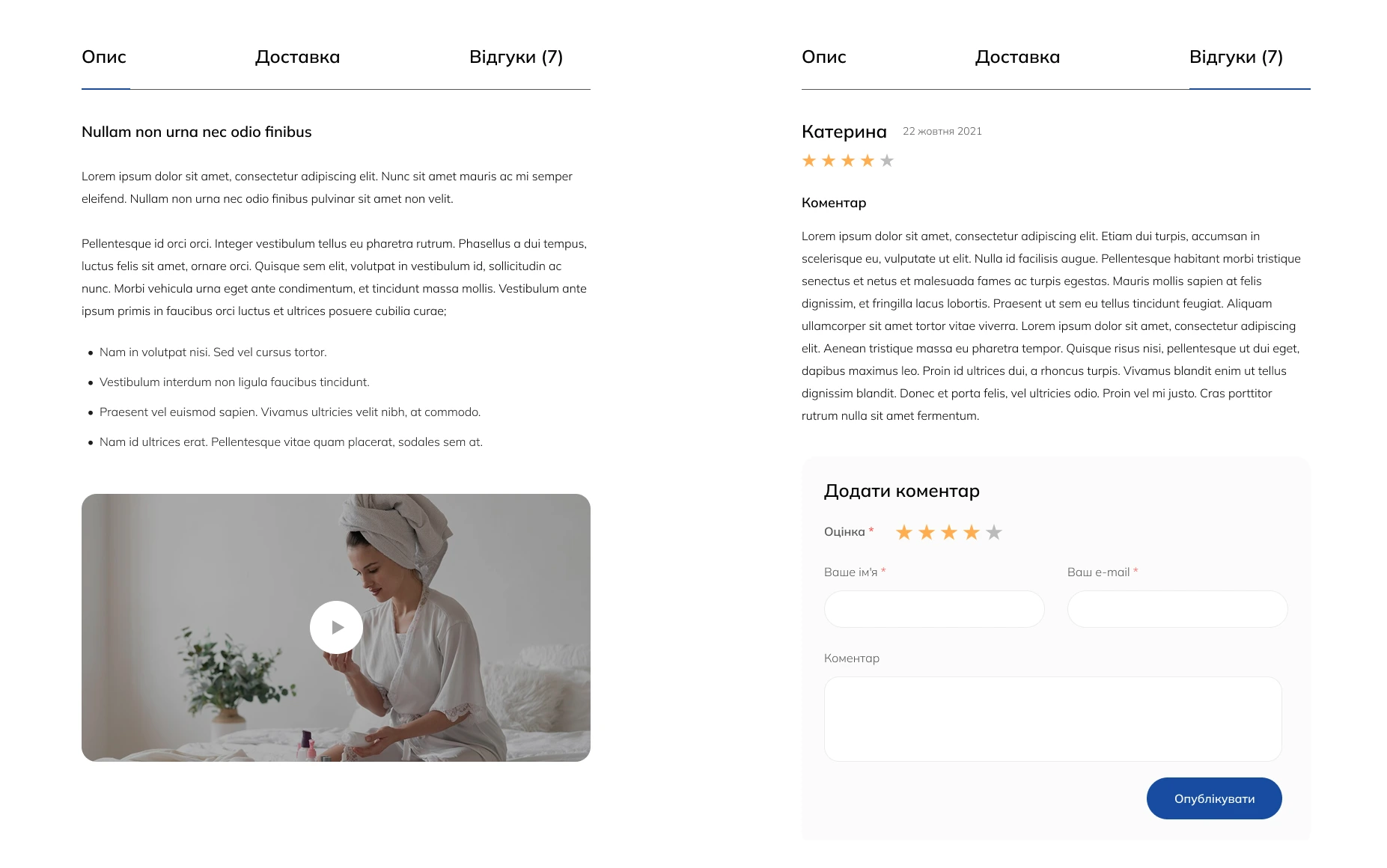This screenshot has width=1387, height=868.
Task: Set rating to one star in comment form
Action: 904,532
